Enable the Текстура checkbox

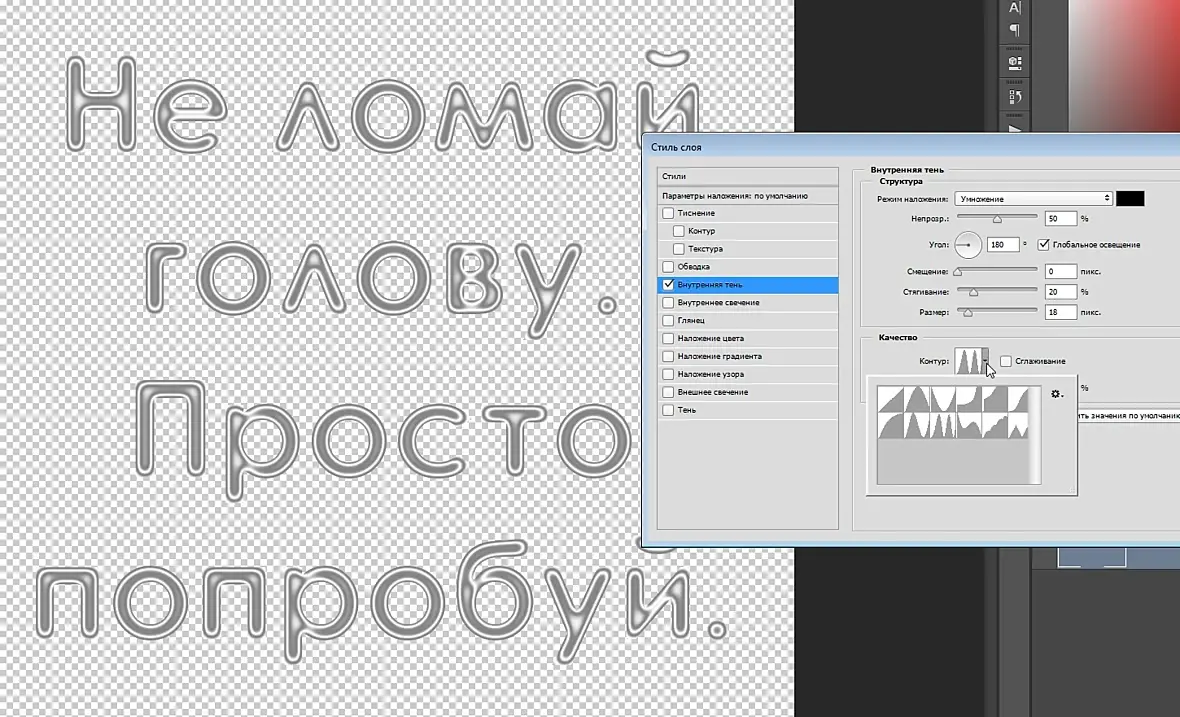pyautogui.click(x=678, y=249)
